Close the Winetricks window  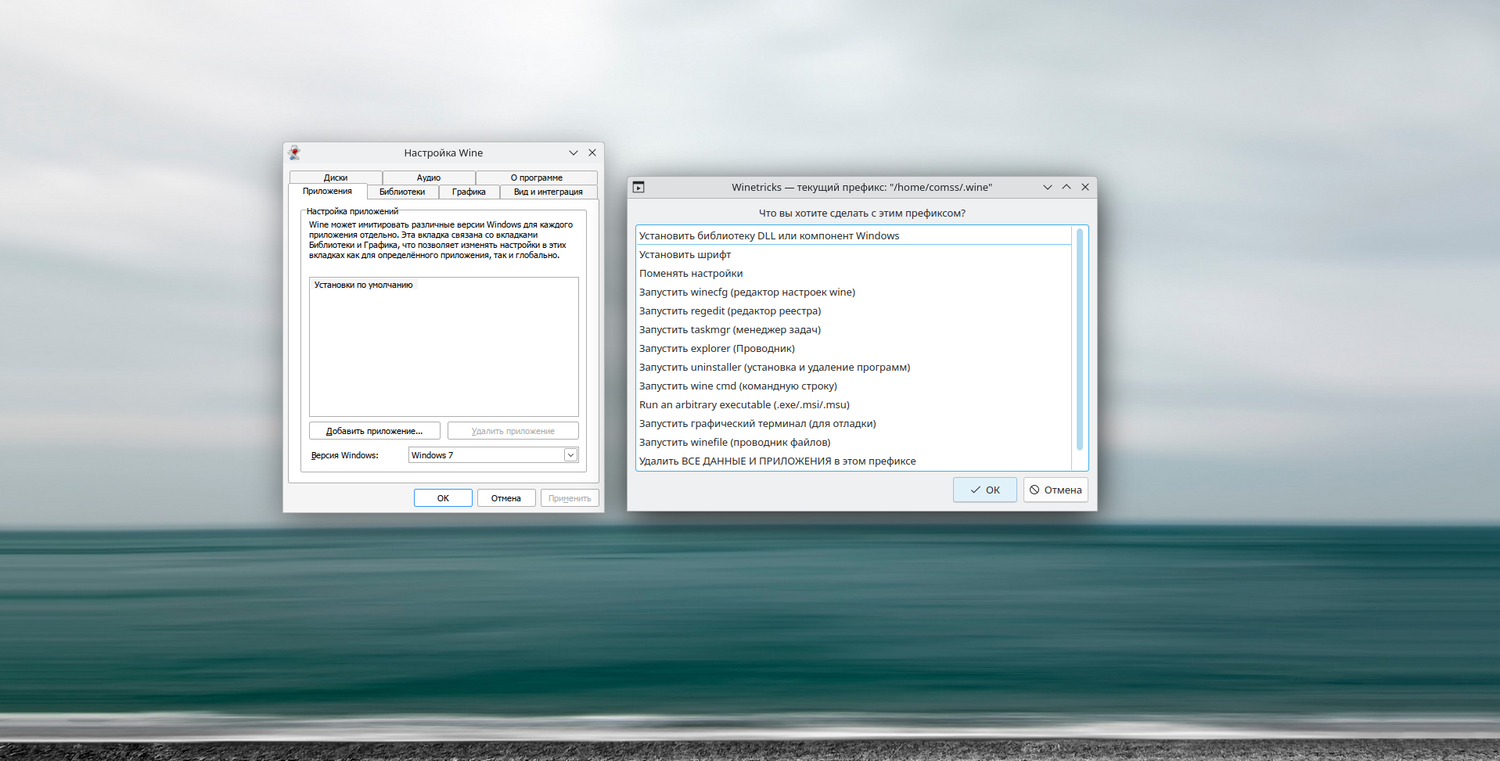click(1085, 187)
